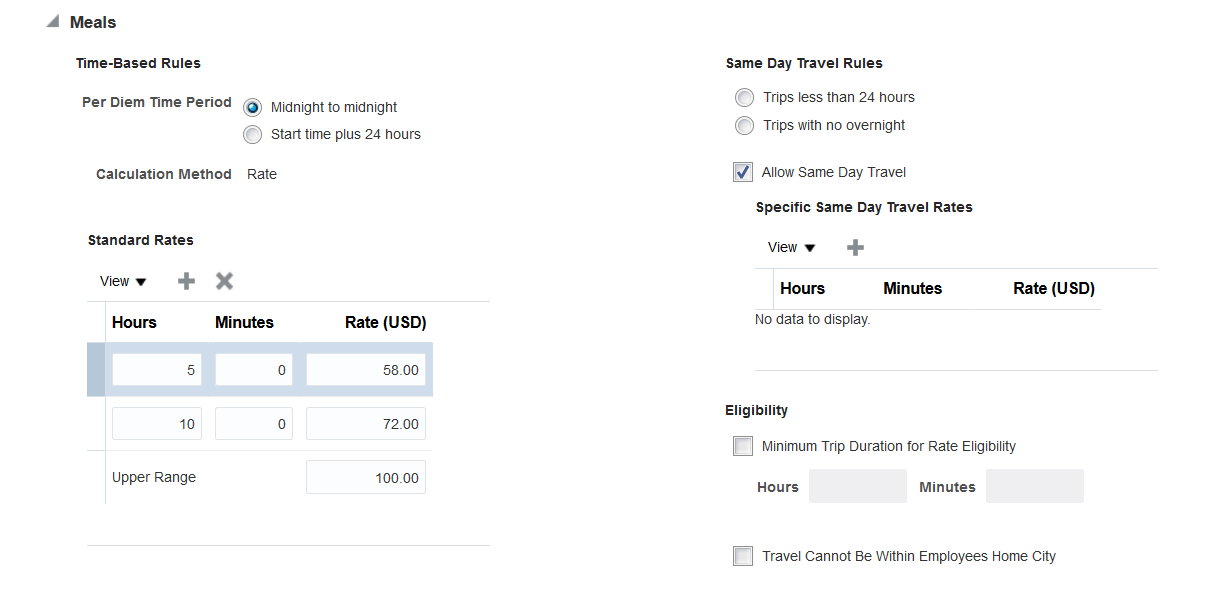The height and width of the screenshot is (594, 1209).
Task: Open the Standard Rates View menu
Action: point(123,281)
